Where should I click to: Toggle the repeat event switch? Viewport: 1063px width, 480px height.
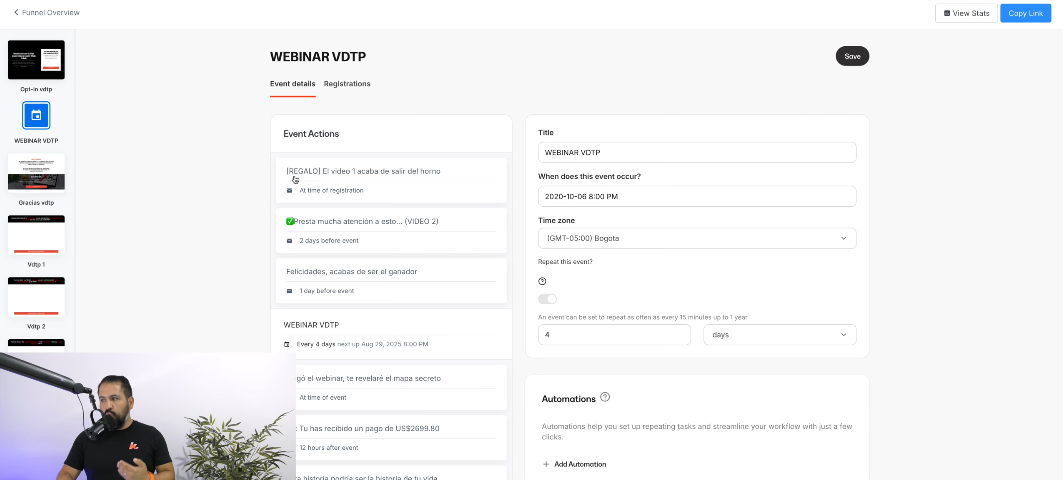[x=548, y=299]
